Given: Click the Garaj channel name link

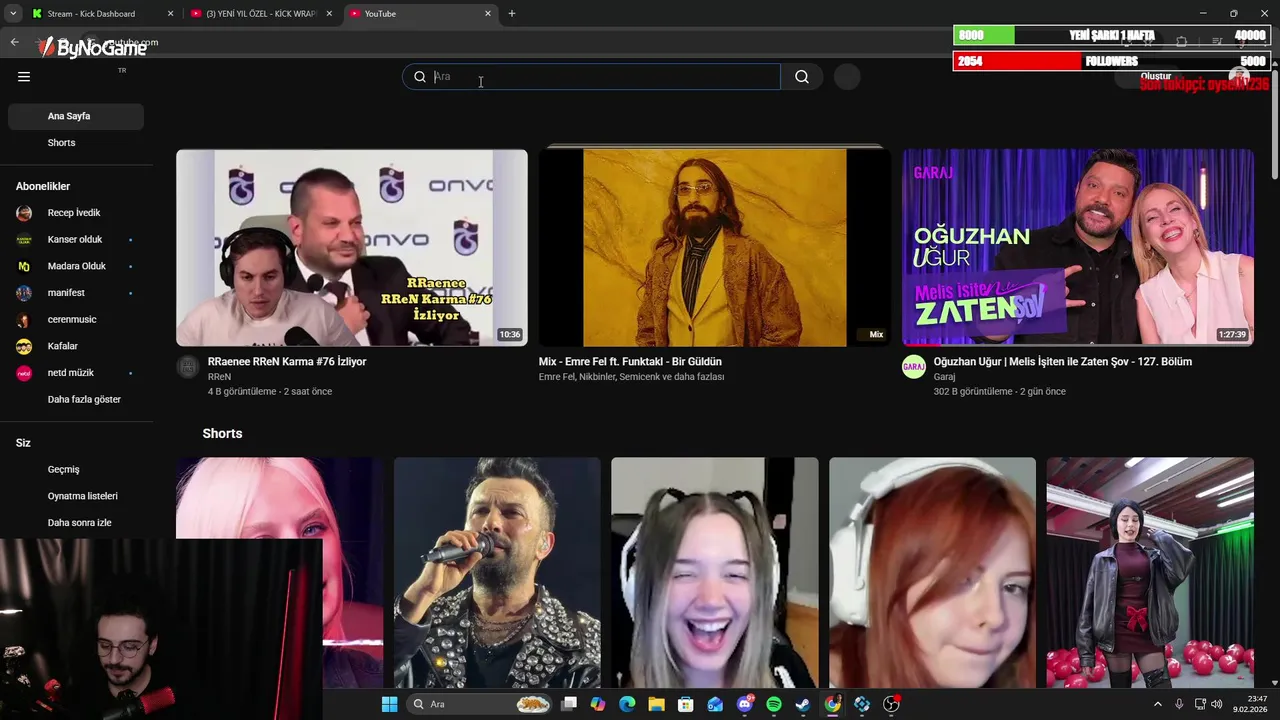Looking at the screenshot, I should pos(944,377).
